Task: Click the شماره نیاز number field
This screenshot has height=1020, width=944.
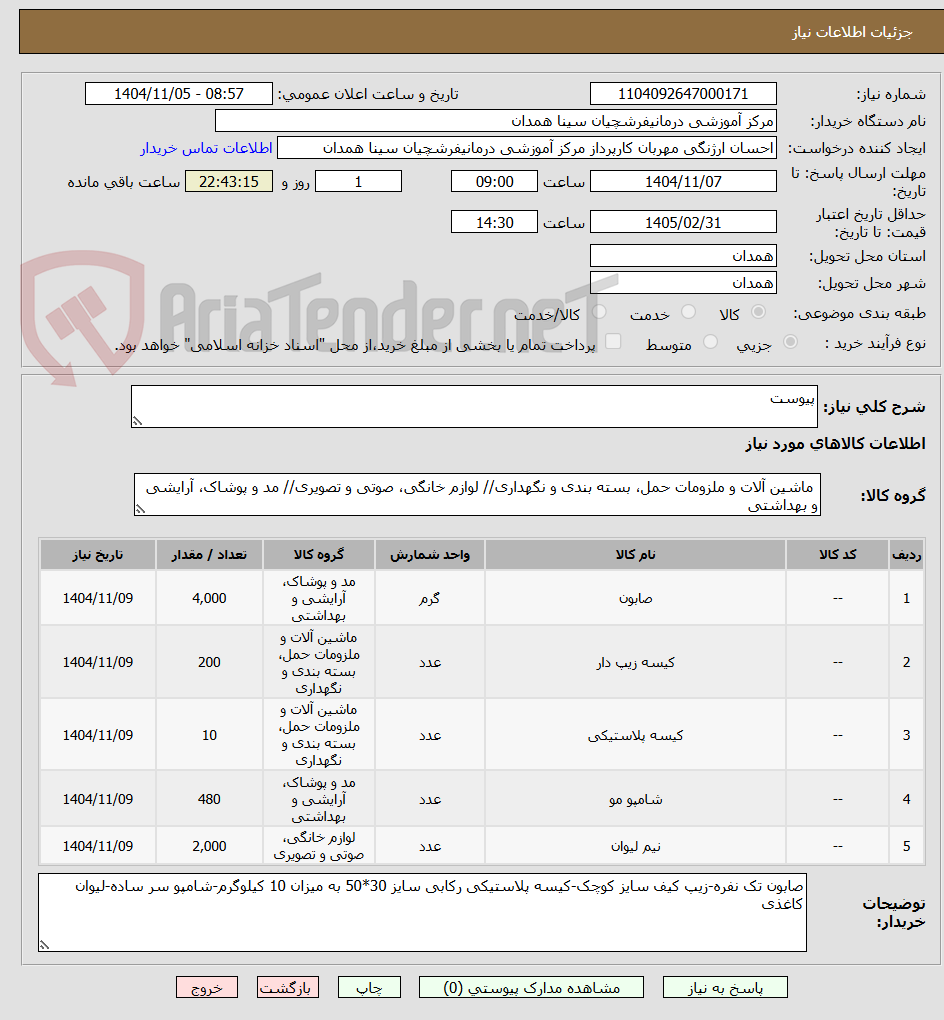Action: click(x=683, y=94)
